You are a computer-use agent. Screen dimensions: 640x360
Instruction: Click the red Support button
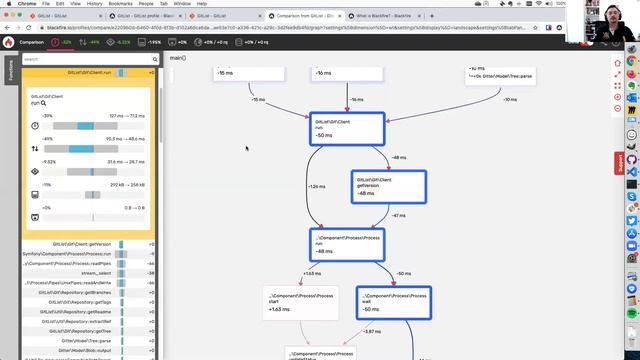coord(619,163)
